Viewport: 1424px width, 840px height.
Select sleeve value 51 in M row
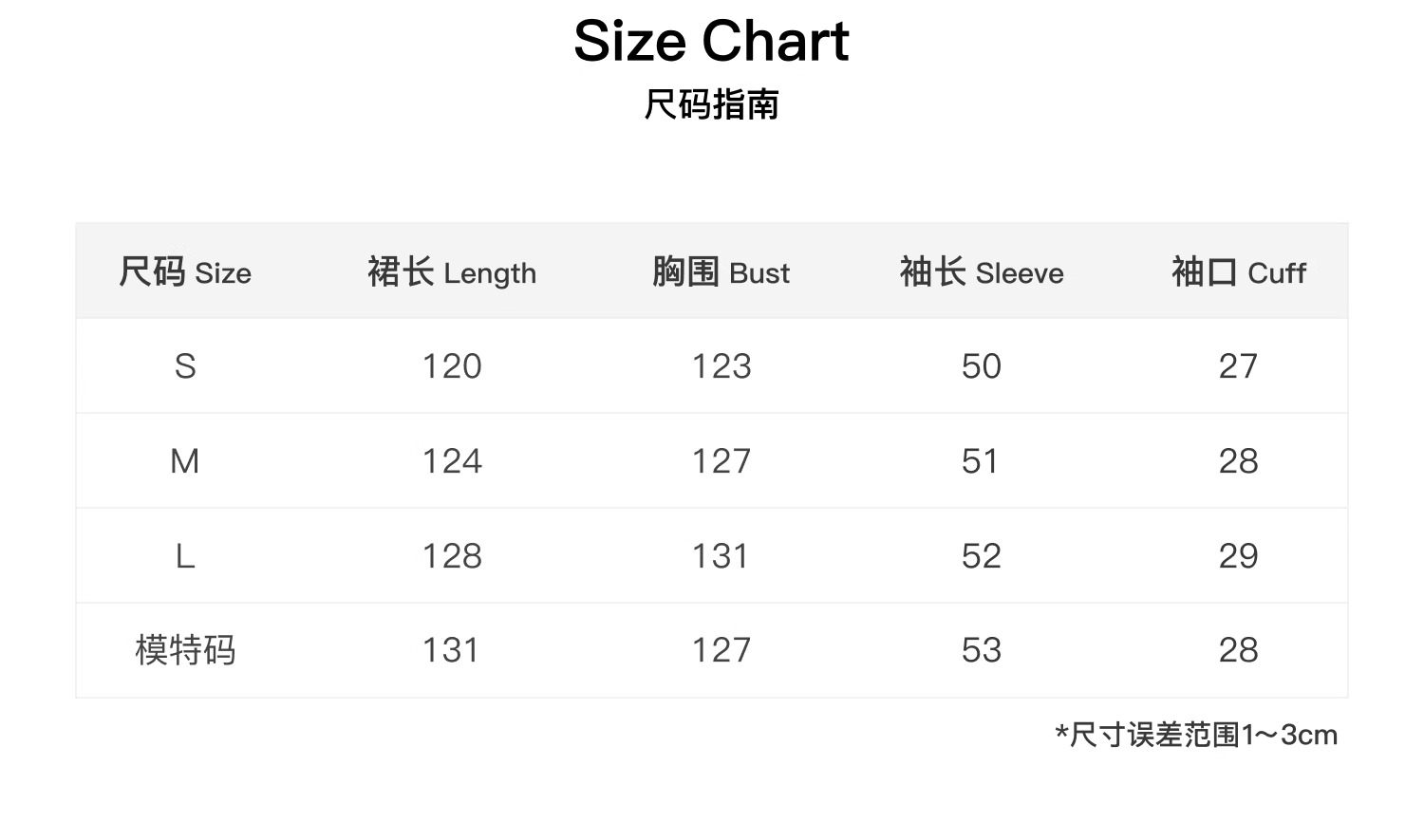click(x=981, y=461)
